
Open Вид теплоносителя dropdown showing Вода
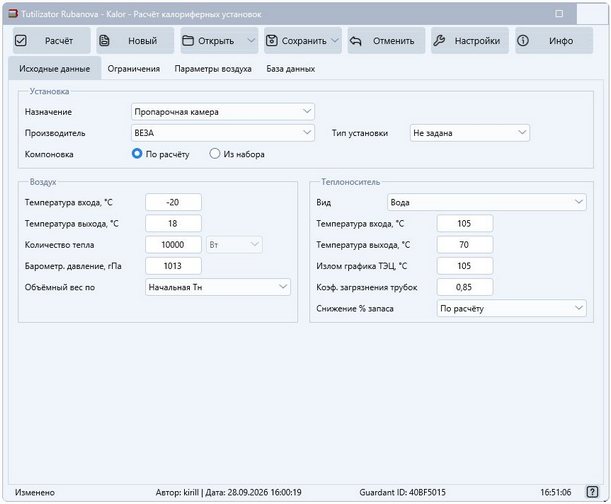(487, 202)
